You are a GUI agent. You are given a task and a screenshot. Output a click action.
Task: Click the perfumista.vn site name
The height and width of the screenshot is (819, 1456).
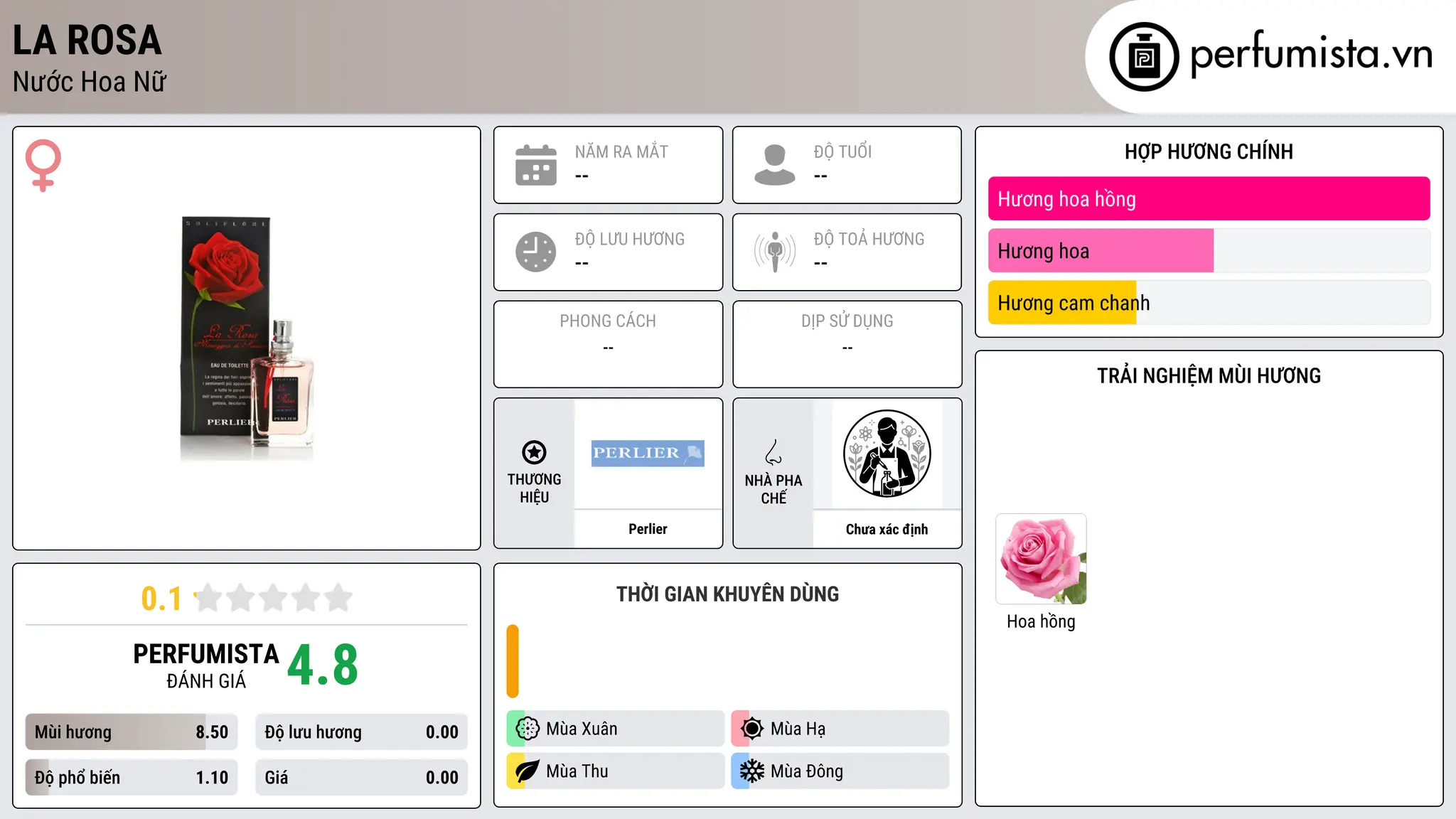coord(1311,53)
